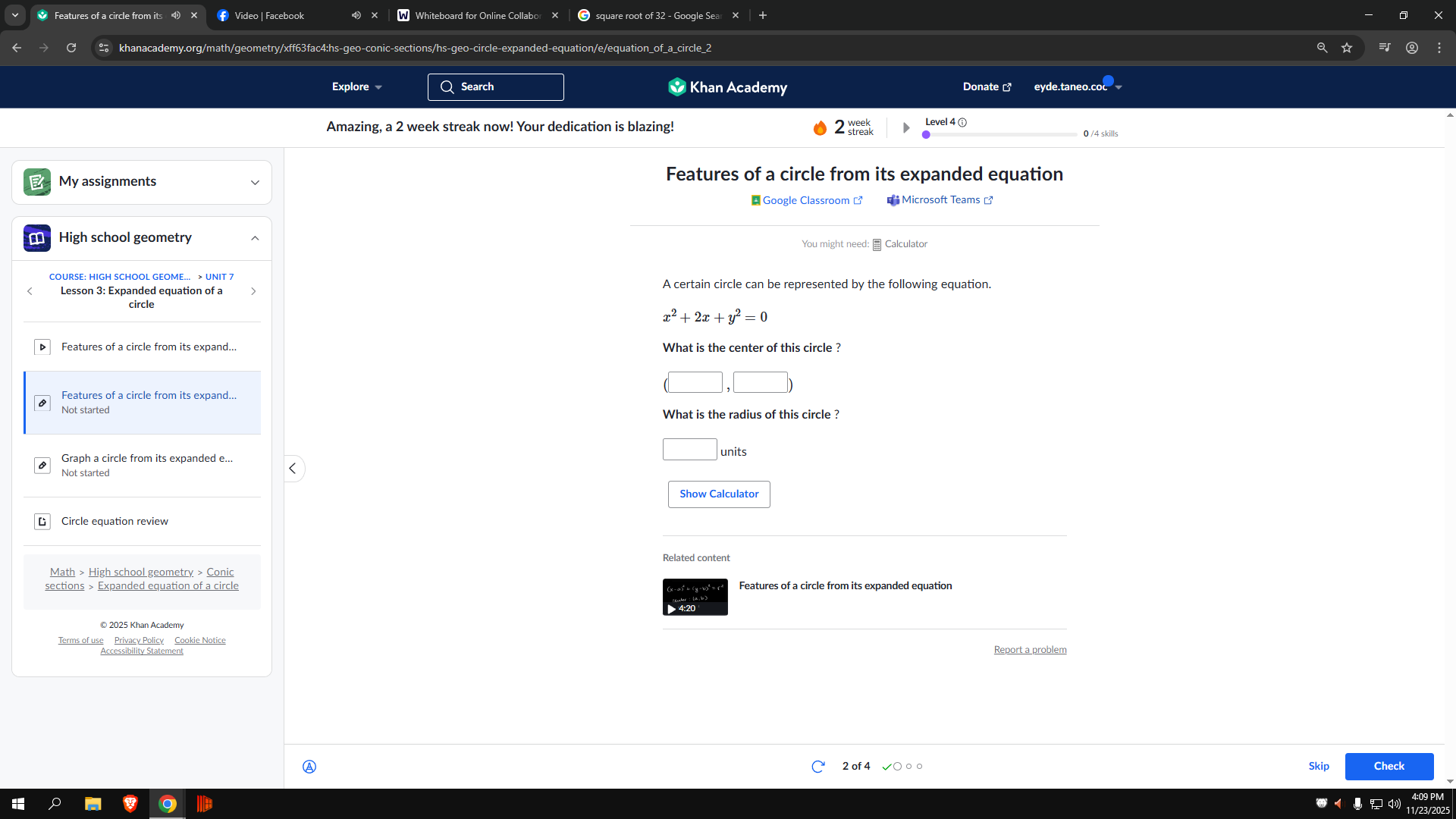This screenshot has height=819, width=1456.
Task: Open the Explore dropdown menu
Action: coord(356,86)
